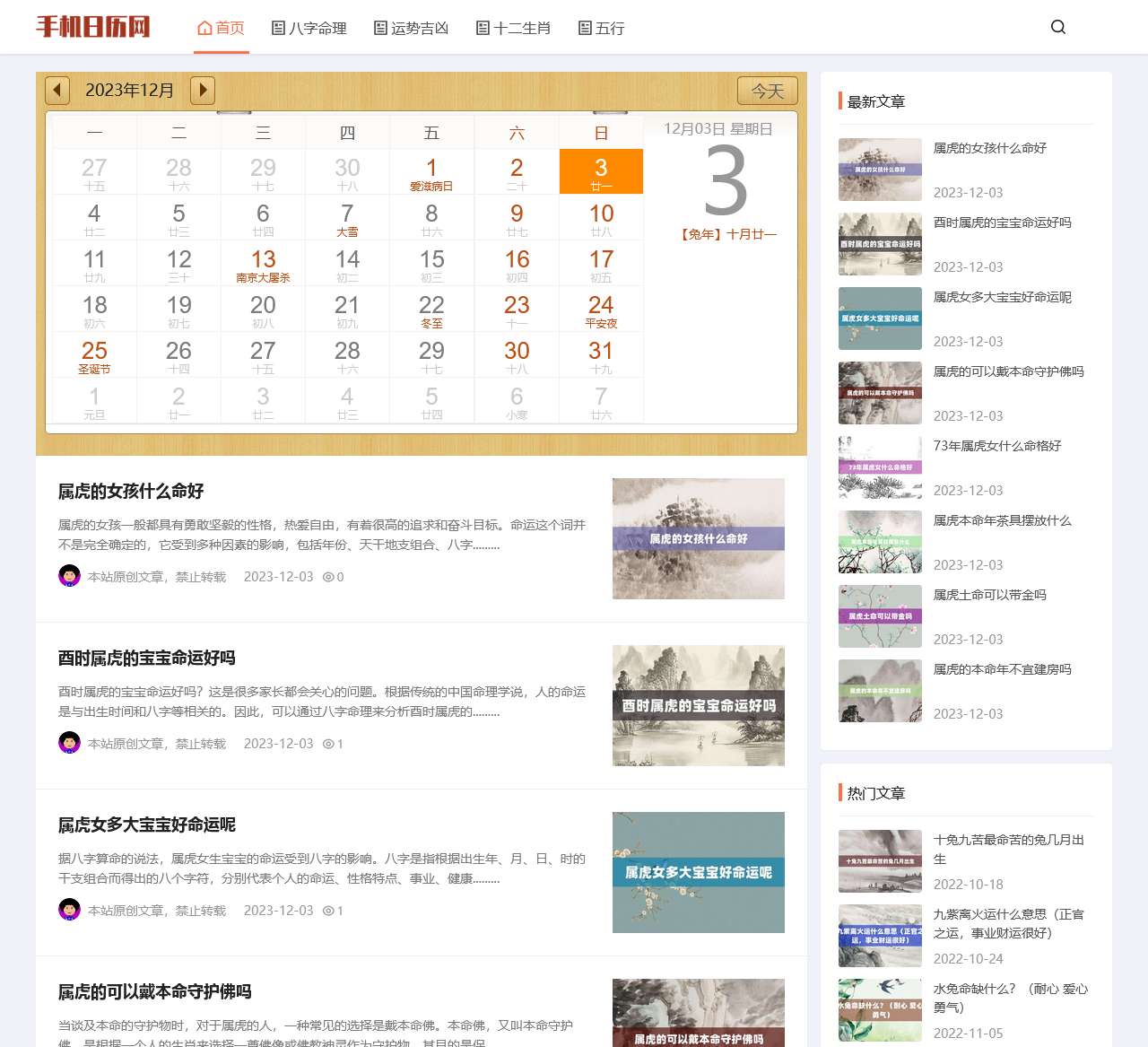Open hot thumbnail for 水兔命缺什么

click(880, 1010)
